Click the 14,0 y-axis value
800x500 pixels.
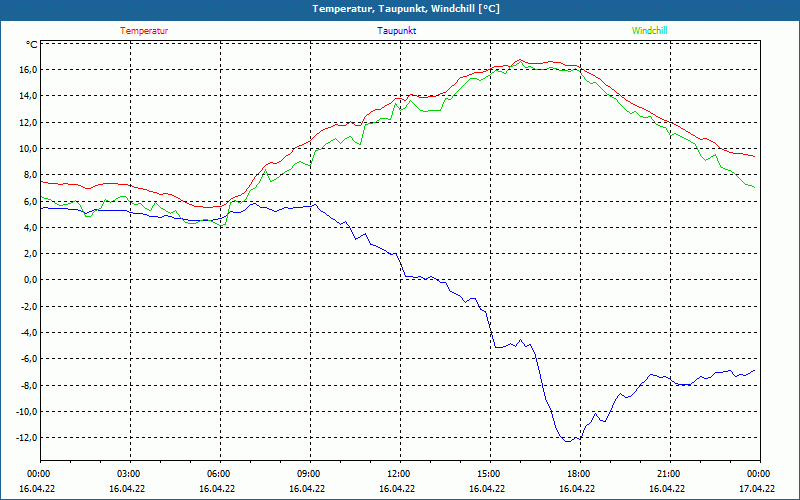pyautogui.click(x=28, y=96)
